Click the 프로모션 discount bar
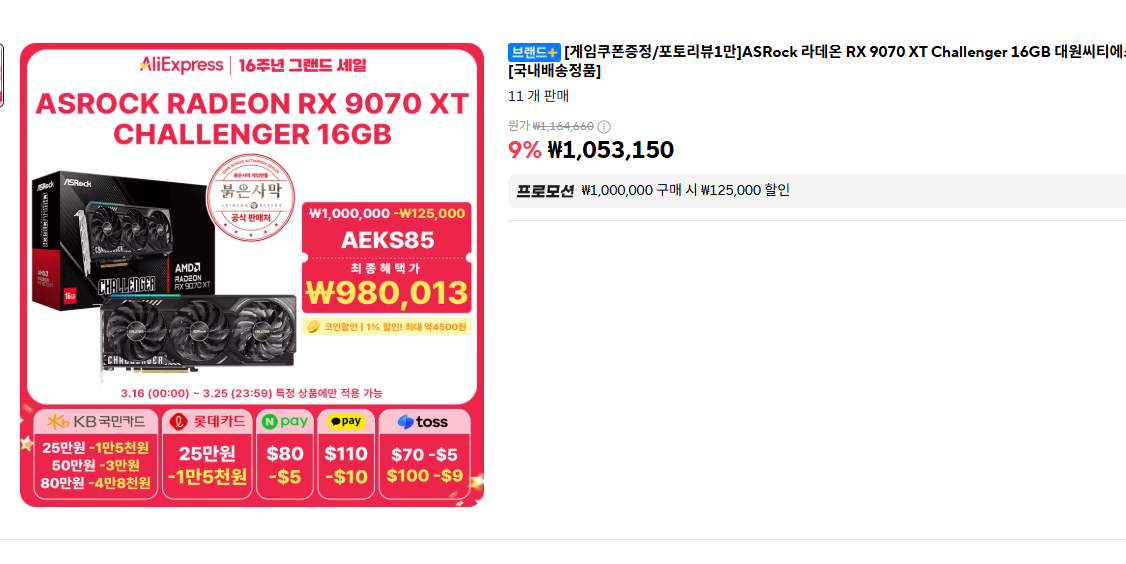The image size is (1126, 564). pos(816,190)
